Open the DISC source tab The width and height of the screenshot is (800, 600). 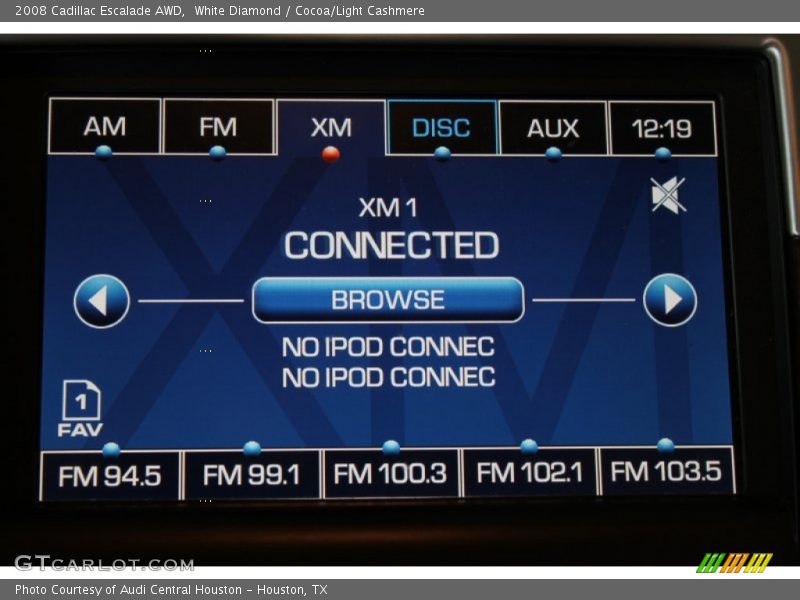(441, 128)
